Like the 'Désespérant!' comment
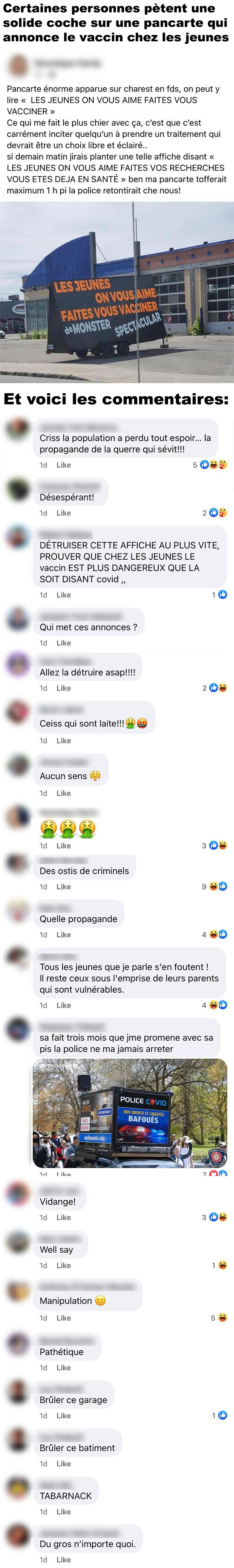234x1568 pixels. [63, 513]
